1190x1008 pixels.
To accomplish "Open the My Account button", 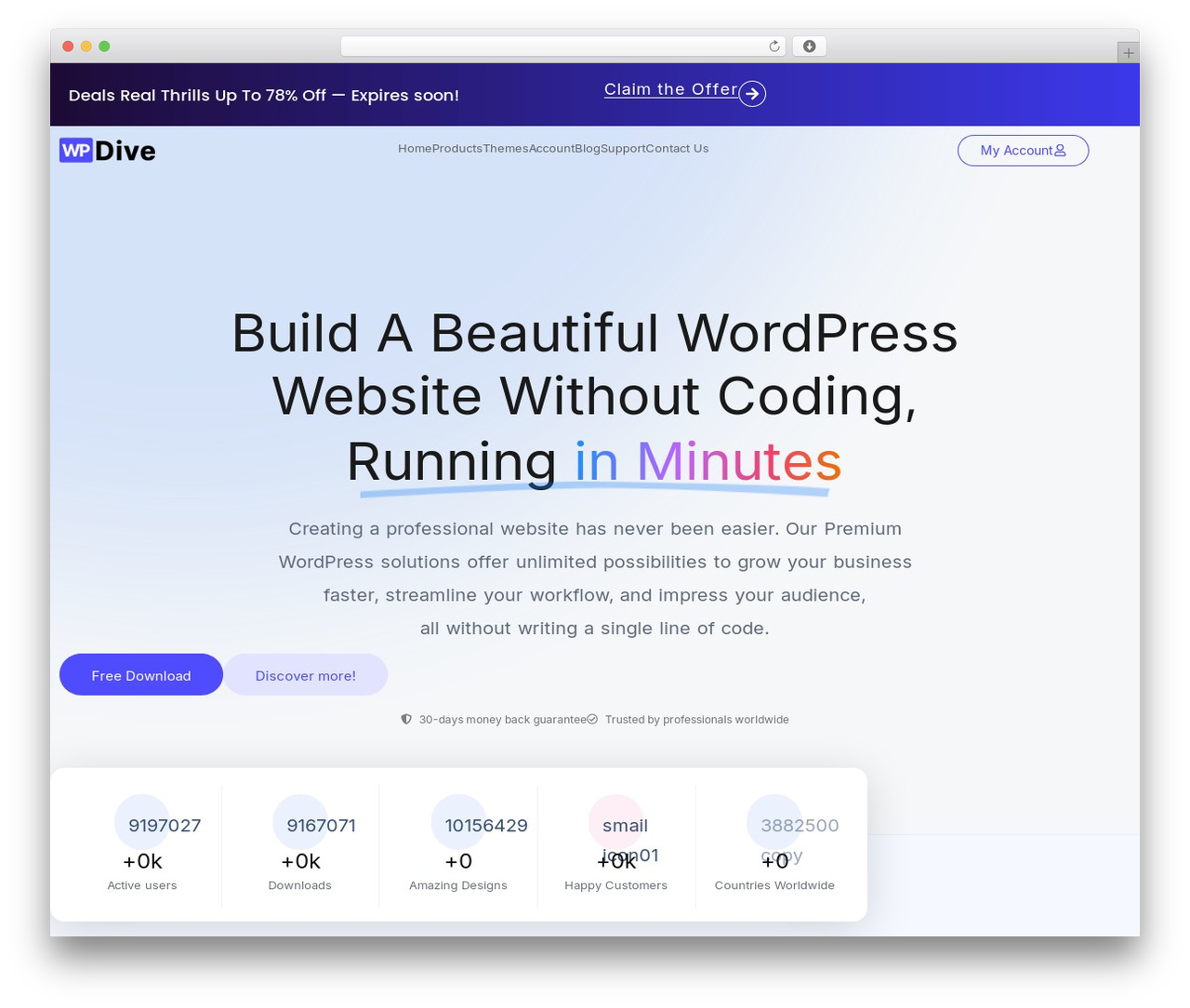I will [1023, 151].
